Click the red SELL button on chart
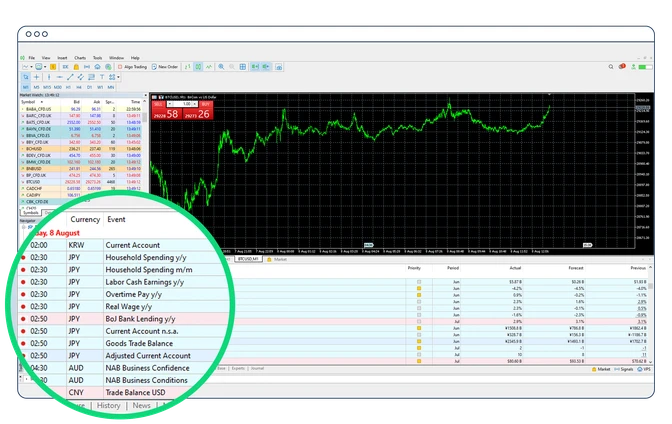Screen dimensions: 672x424 pyautogui.click(x=158, y=104)
